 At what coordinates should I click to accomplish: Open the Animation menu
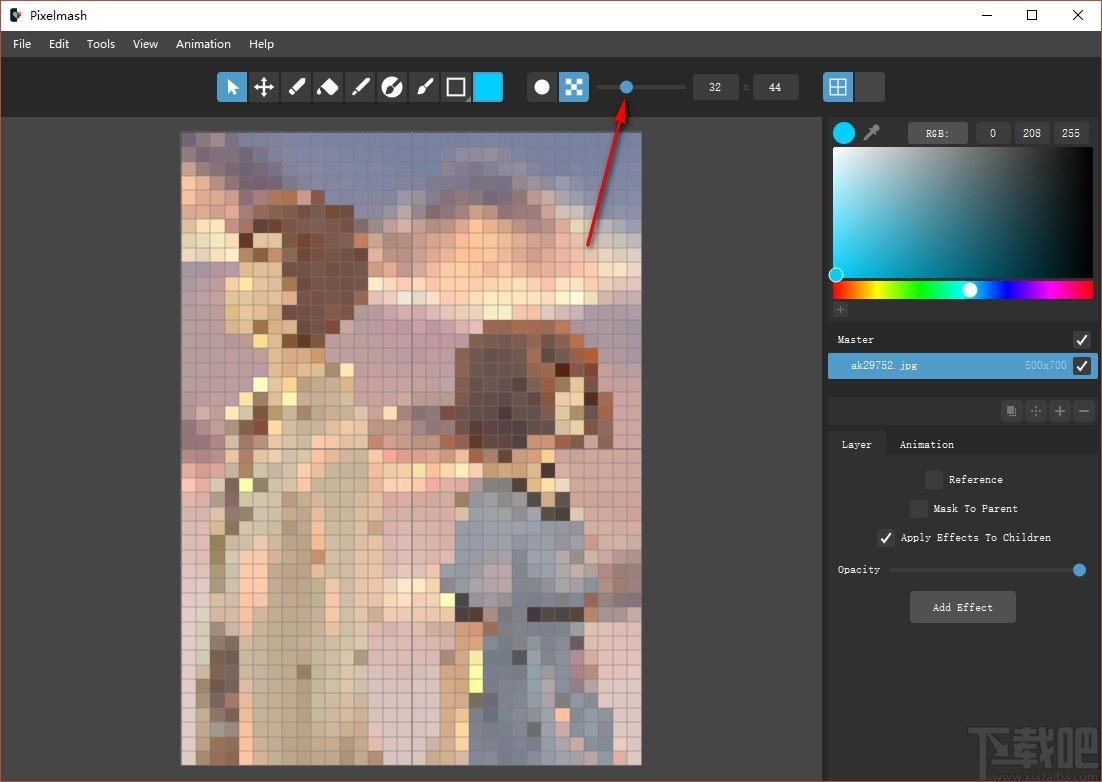point(203,44)
